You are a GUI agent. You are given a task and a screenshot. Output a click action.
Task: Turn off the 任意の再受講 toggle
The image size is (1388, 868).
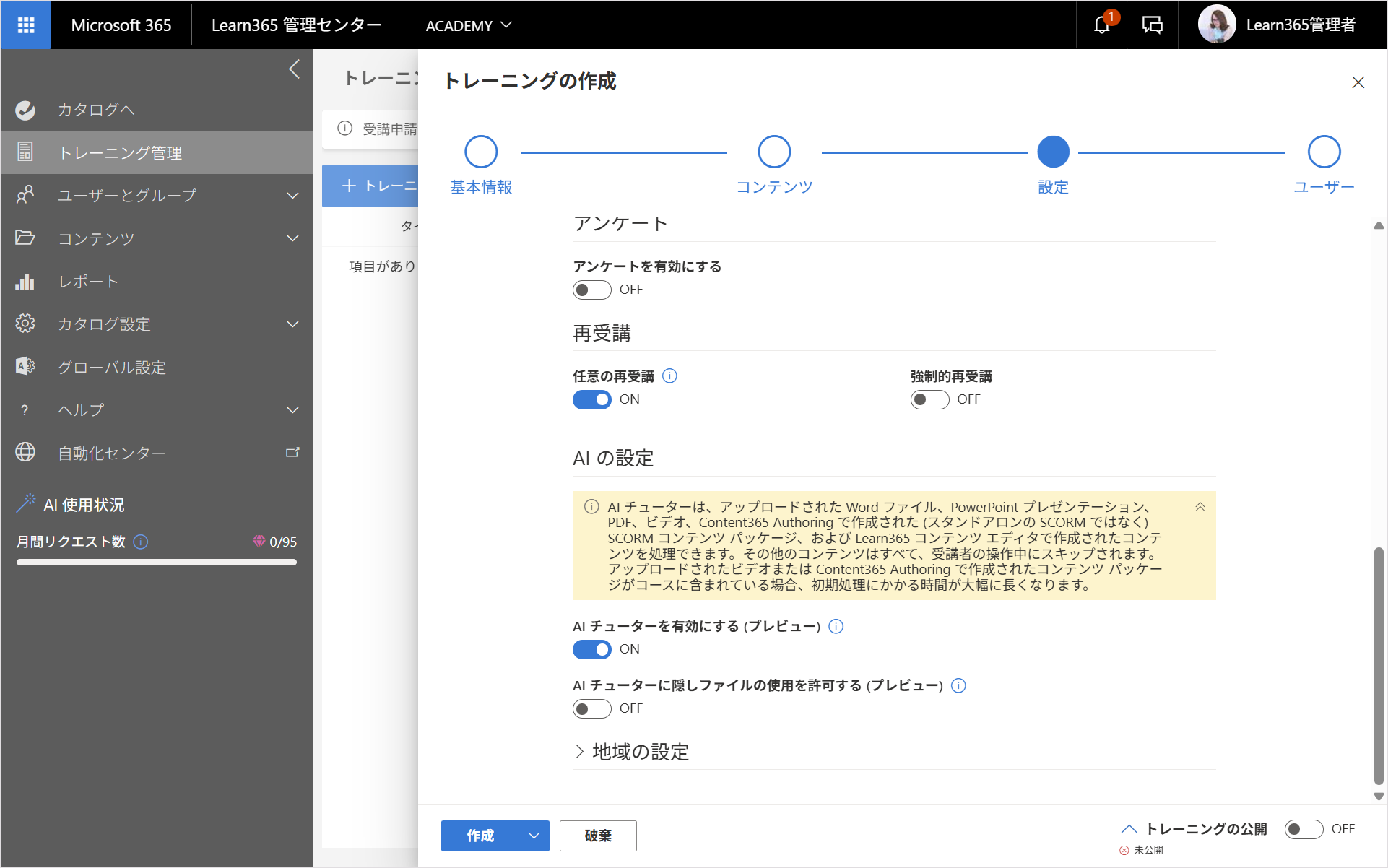pyautogui.click(x=591, y=399)
